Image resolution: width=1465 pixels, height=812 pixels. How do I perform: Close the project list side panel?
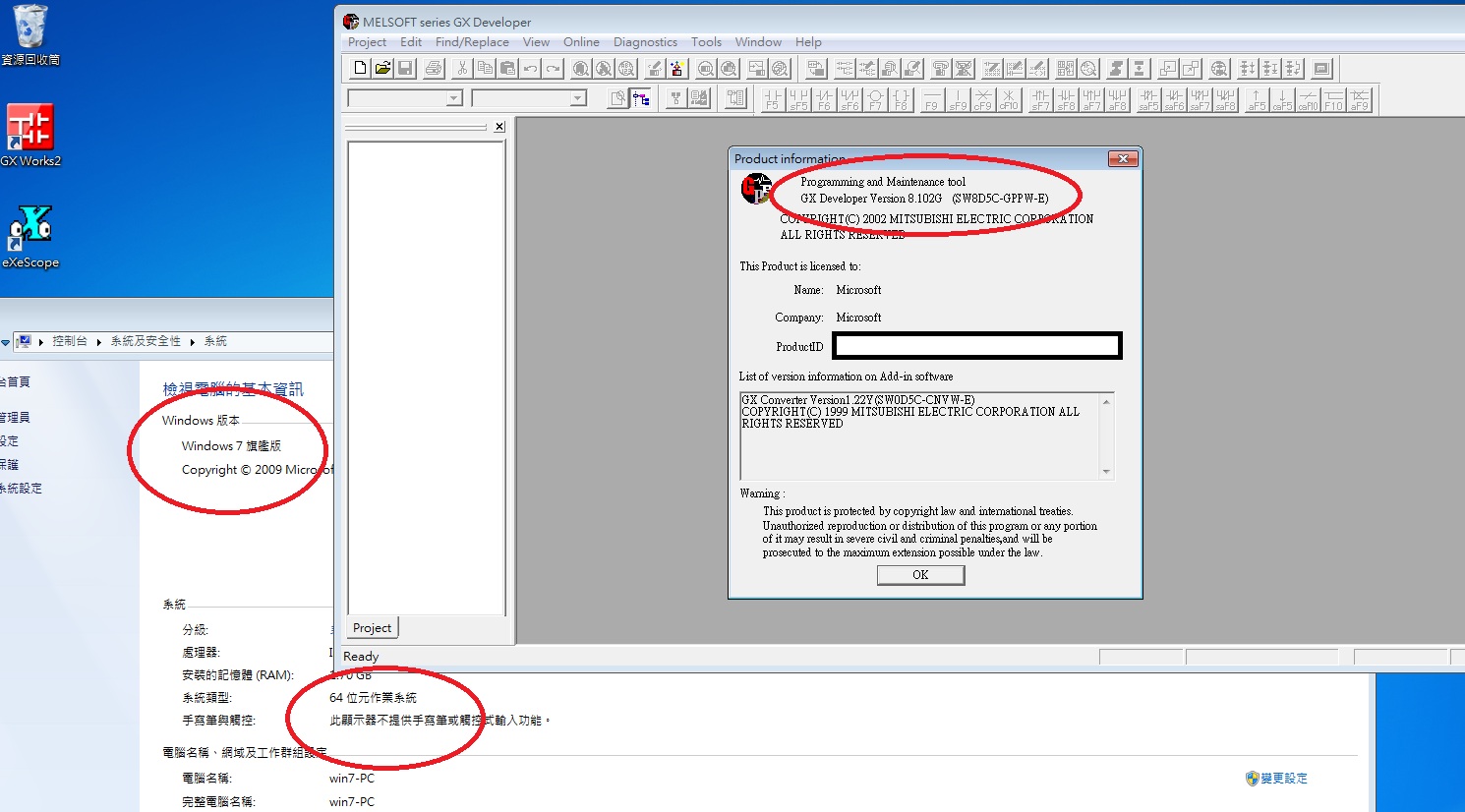coord(499,127)
